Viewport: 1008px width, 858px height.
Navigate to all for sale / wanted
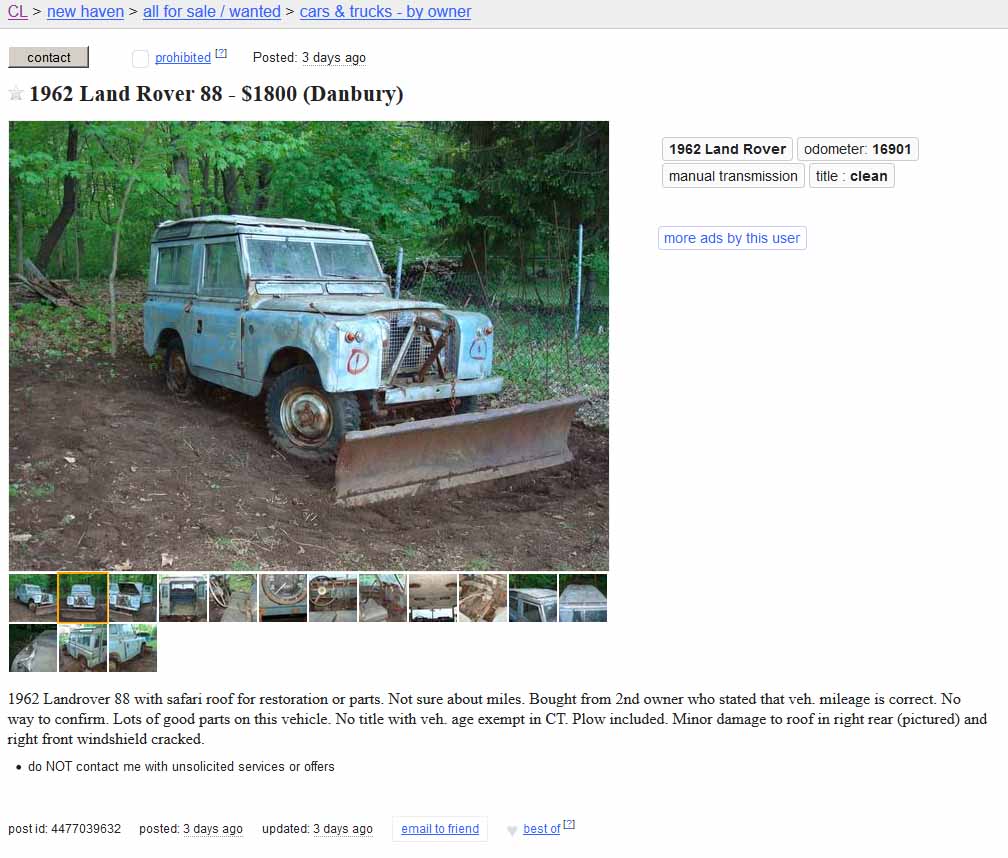[212, 12]
